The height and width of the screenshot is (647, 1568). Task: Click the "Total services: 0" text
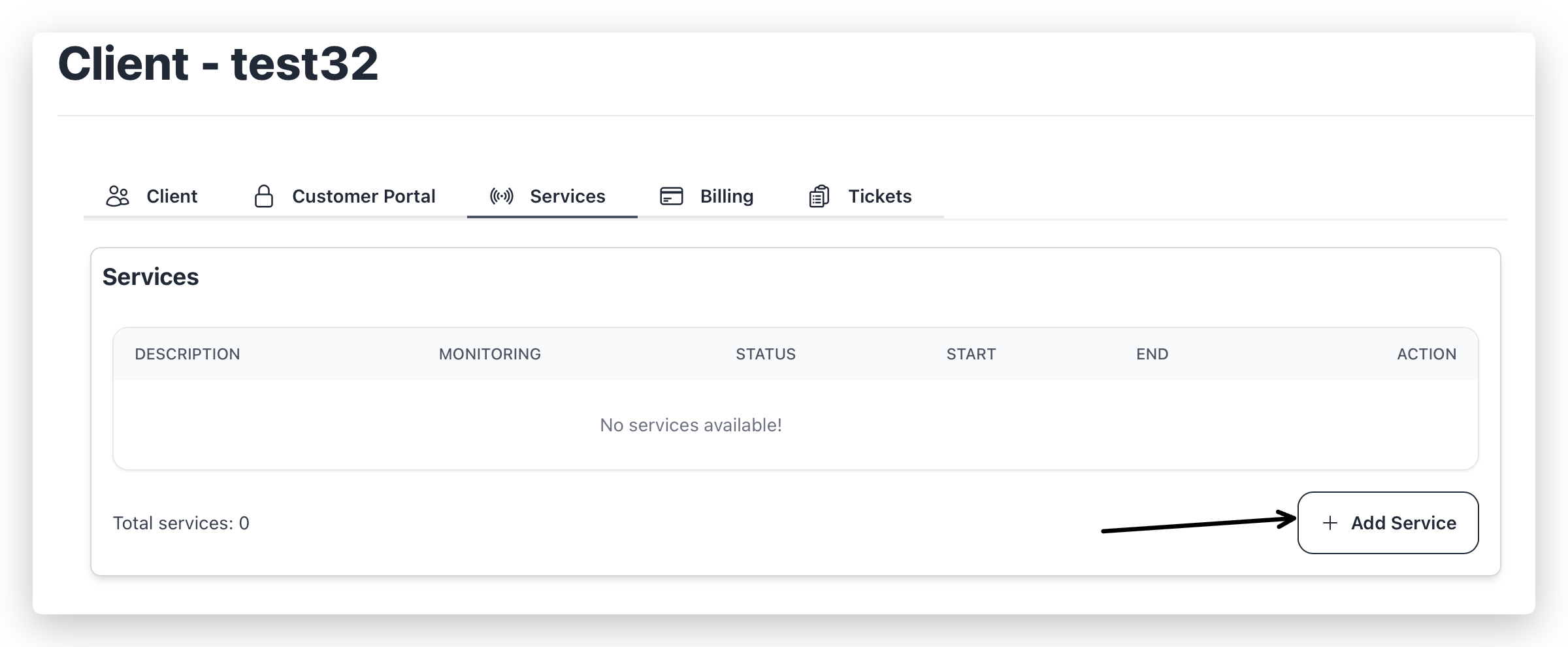(181, 523)
